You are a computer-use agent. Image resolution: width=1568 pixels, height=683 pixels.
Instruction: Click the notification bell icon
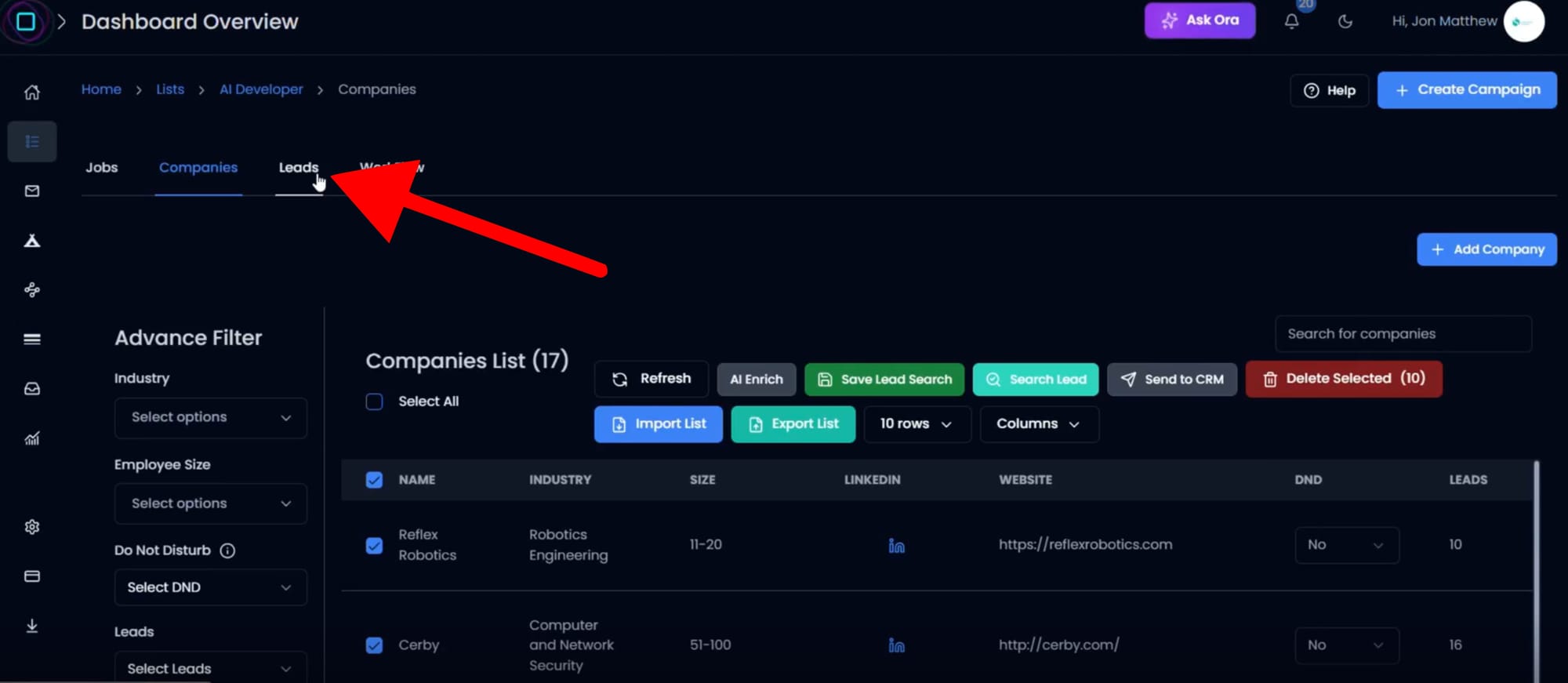click(1291, 22)
